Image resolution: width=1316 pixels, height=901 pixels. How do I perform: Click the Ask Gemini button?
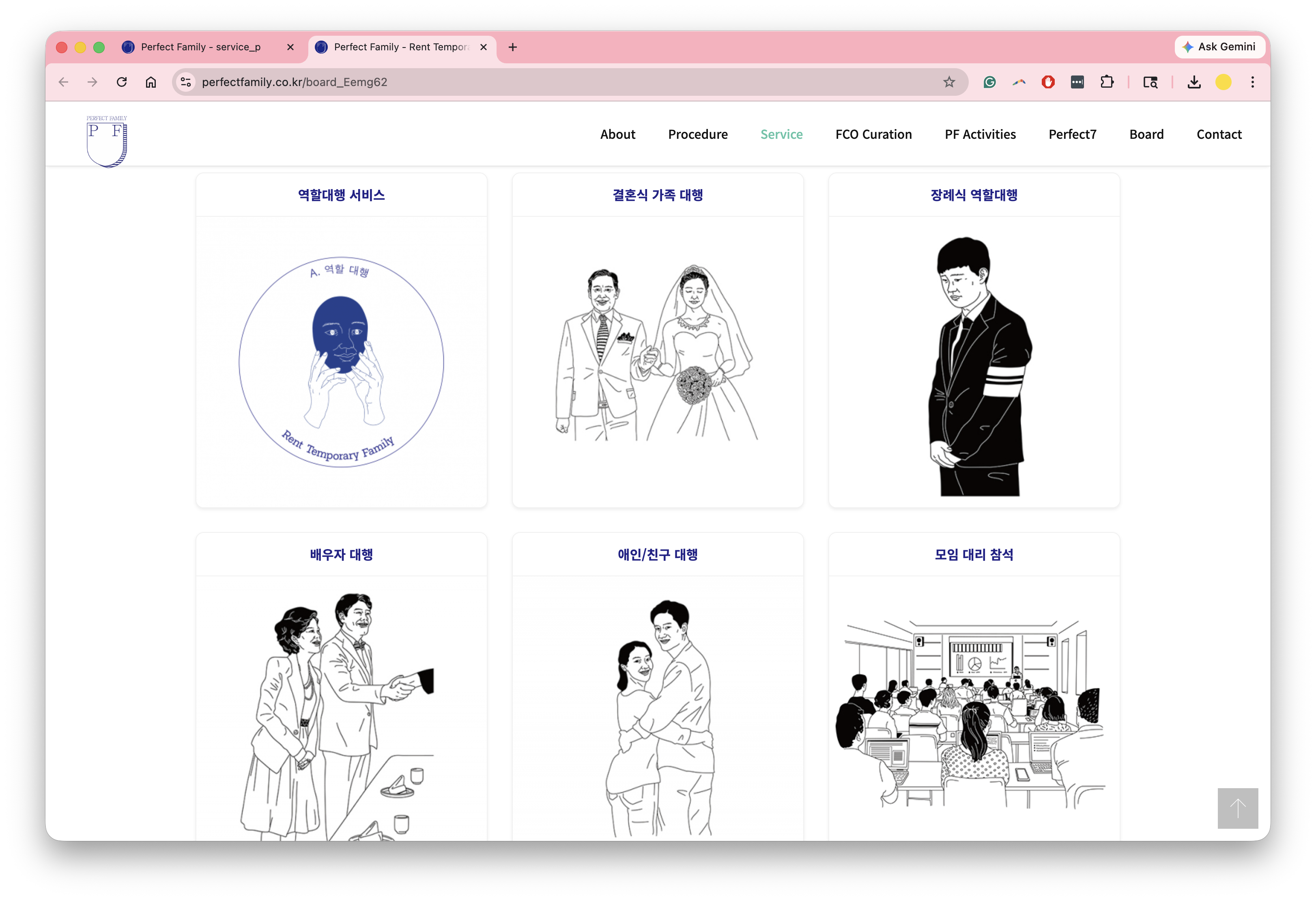click(x=1219, y=47)
